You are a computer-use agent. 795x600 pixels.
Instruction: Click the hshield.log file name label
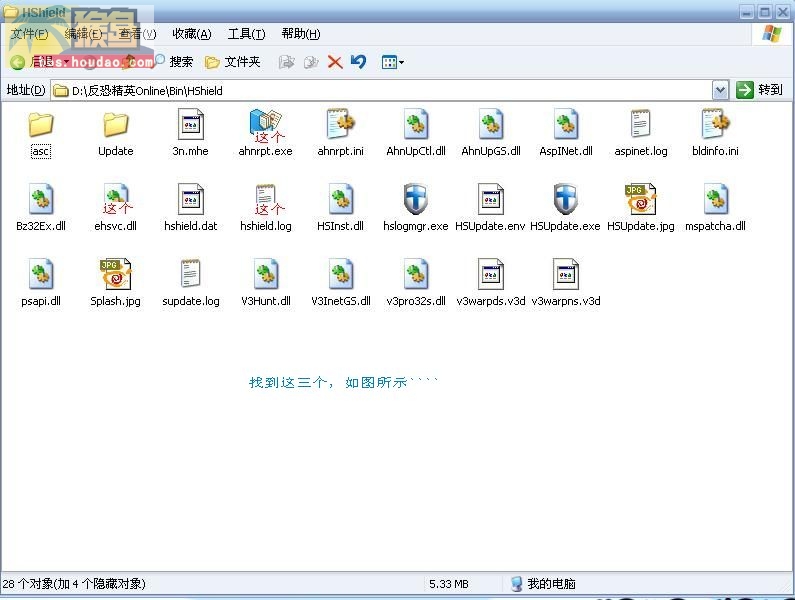[266, 226]
